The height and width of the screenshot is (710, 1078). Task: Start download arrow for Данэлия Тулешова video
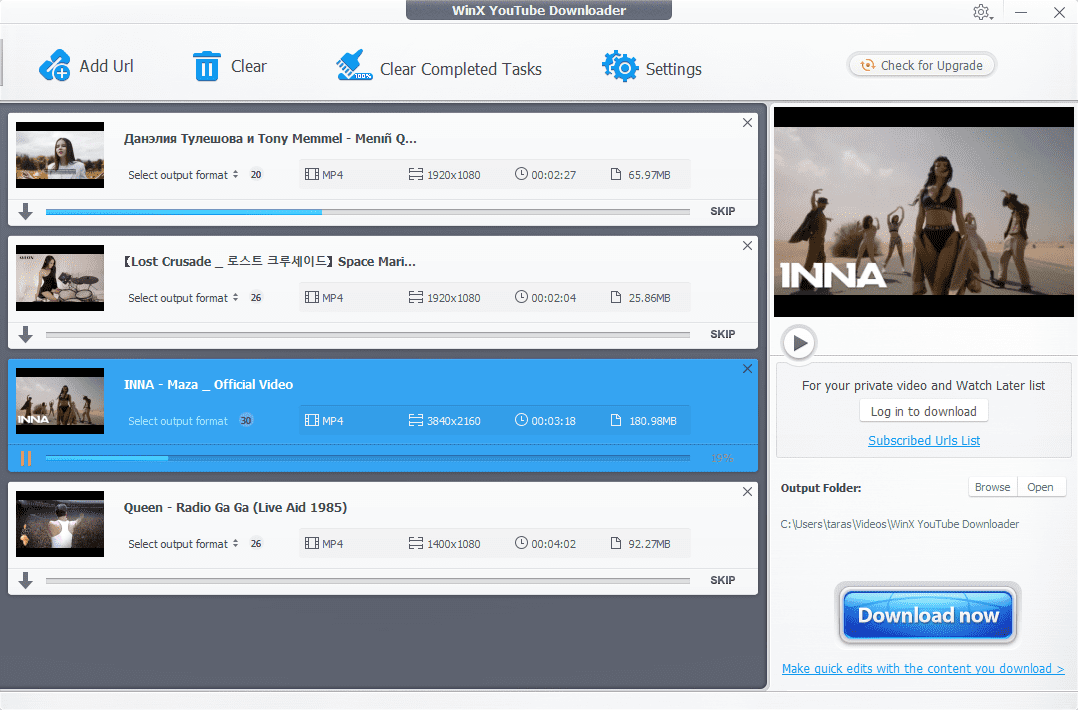[25, 212]
